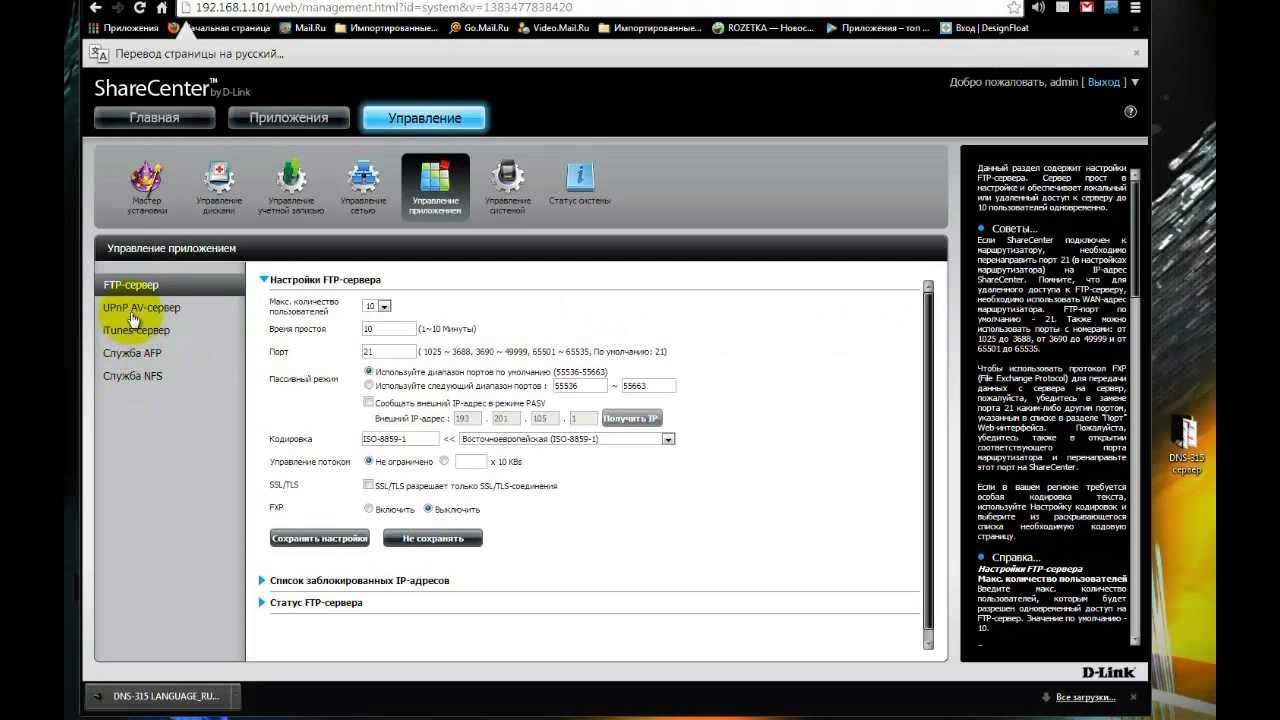Screen dimensions: 1280x720
Task: Open the Управление сетью icon
Action: [x=363, y=187]
